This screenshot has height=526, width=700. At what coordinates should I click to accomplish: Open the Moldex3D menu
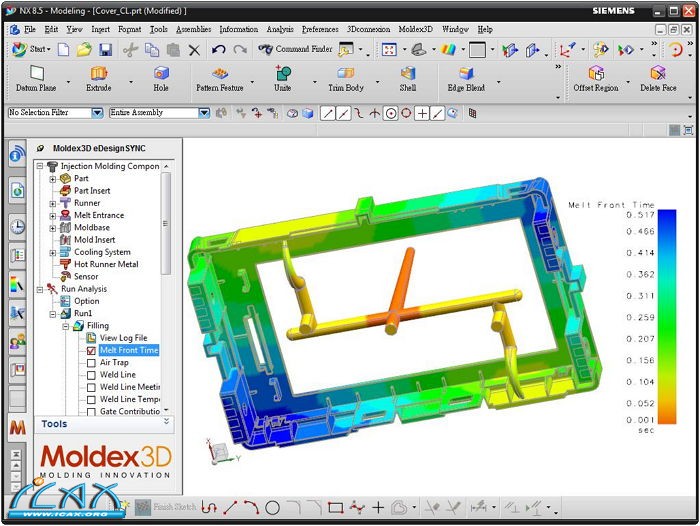click(416, 29)
